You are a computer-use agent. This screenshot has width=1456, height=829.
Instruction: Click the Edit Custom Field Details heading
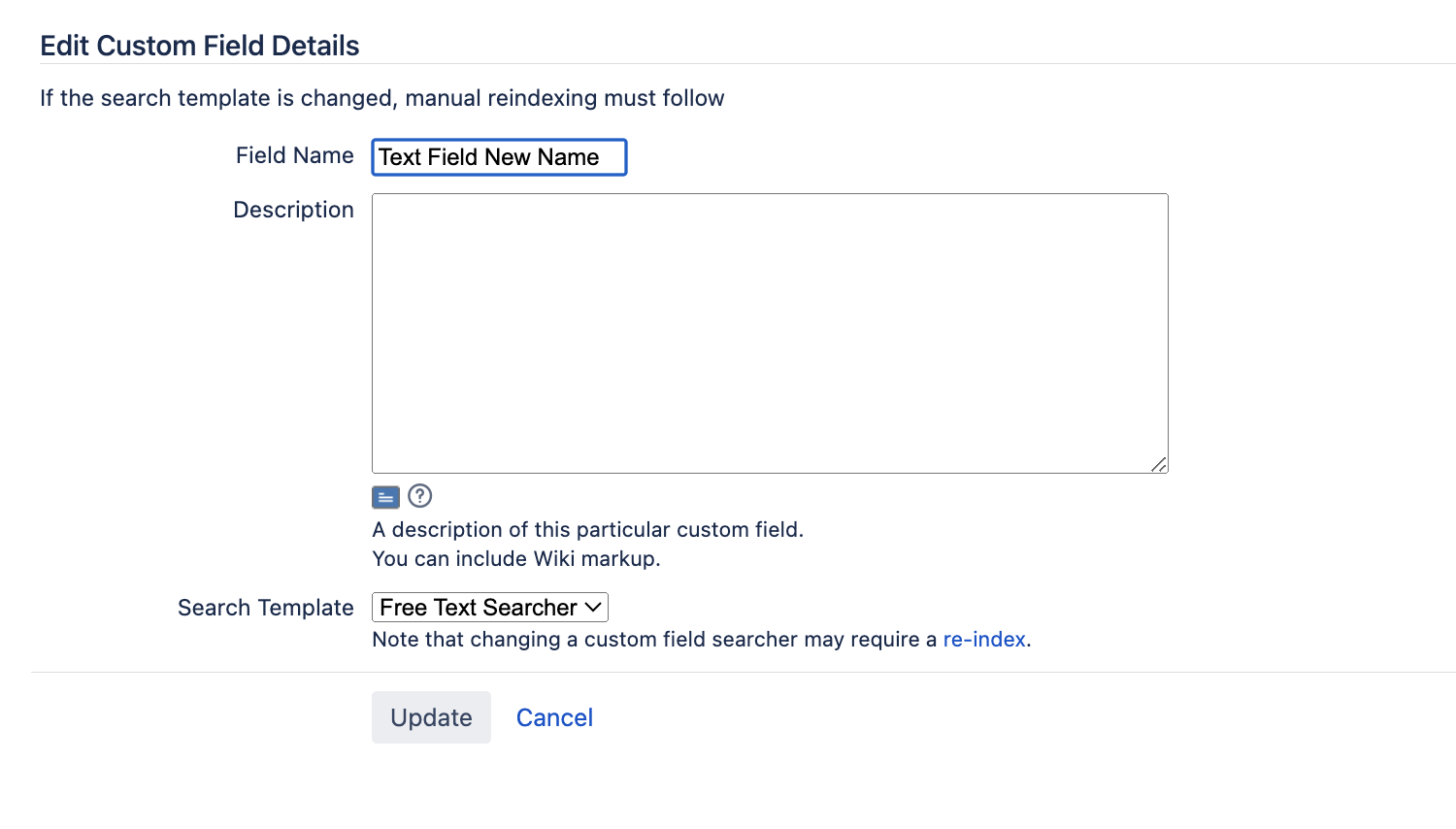point(200,46)
